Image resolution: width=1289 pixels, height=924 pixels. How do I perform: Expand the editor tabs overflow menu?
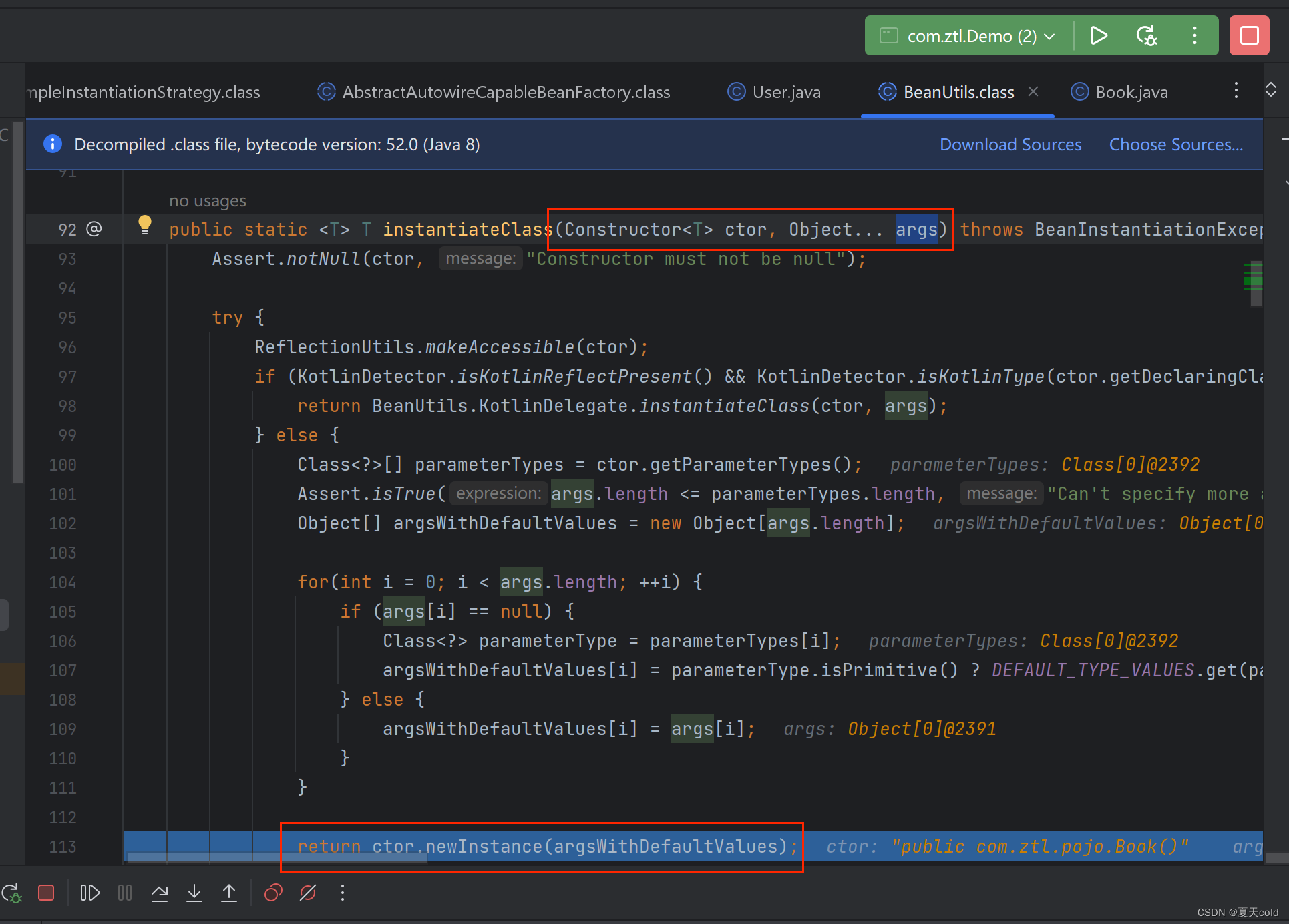(x=1236, y=91)
